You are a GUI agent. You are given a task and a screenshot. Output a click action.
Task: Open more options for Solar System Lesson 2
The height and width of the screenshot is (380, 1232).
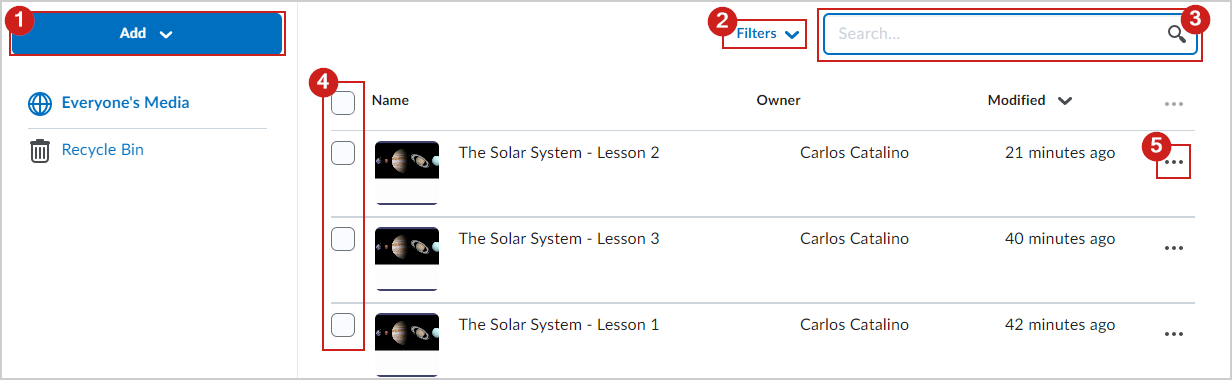pos(1174,162)
